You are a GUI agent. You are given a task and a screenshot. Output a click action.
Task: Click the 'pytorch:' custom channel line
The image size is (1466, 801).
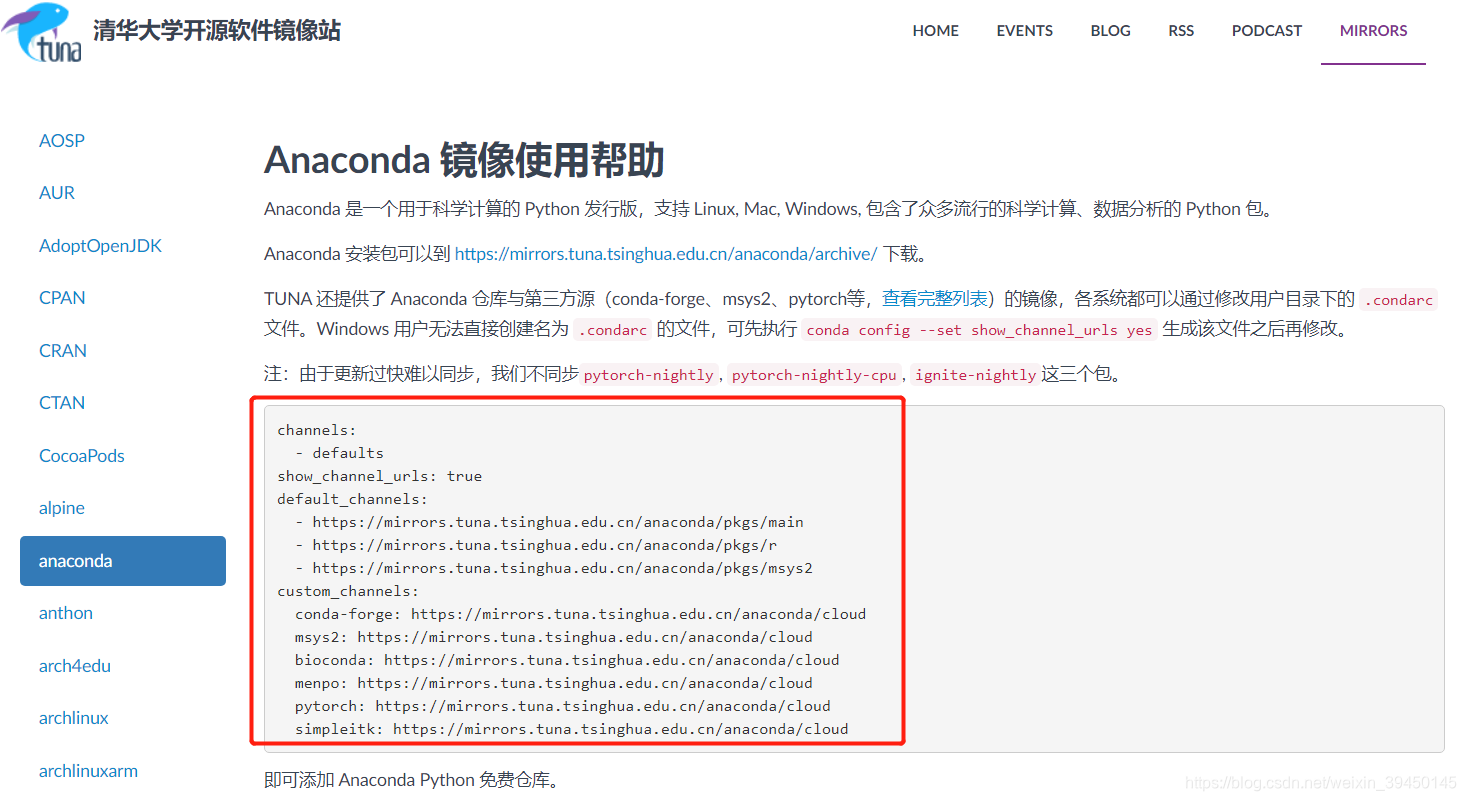click(563, 706)
